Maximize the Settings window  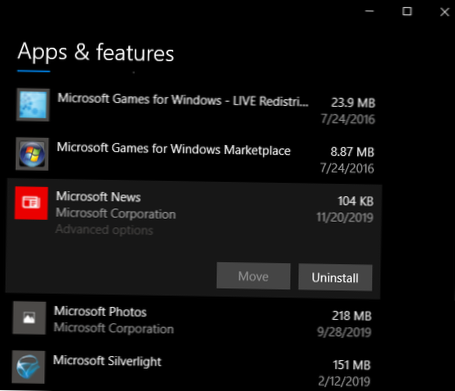[407, 11]
